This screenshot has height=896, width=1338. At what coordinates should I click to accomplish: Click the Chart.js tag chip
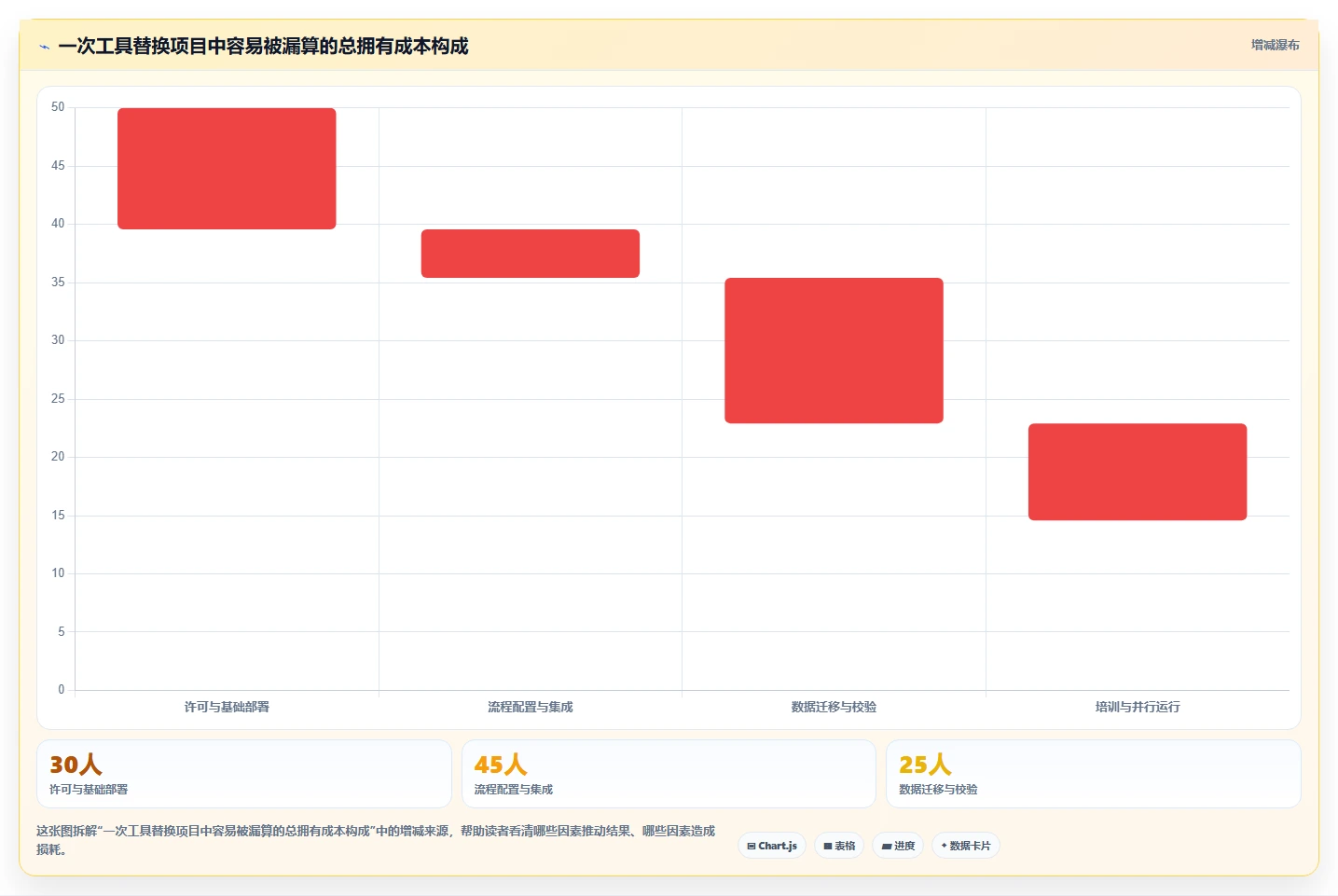[x=772, y=846]
